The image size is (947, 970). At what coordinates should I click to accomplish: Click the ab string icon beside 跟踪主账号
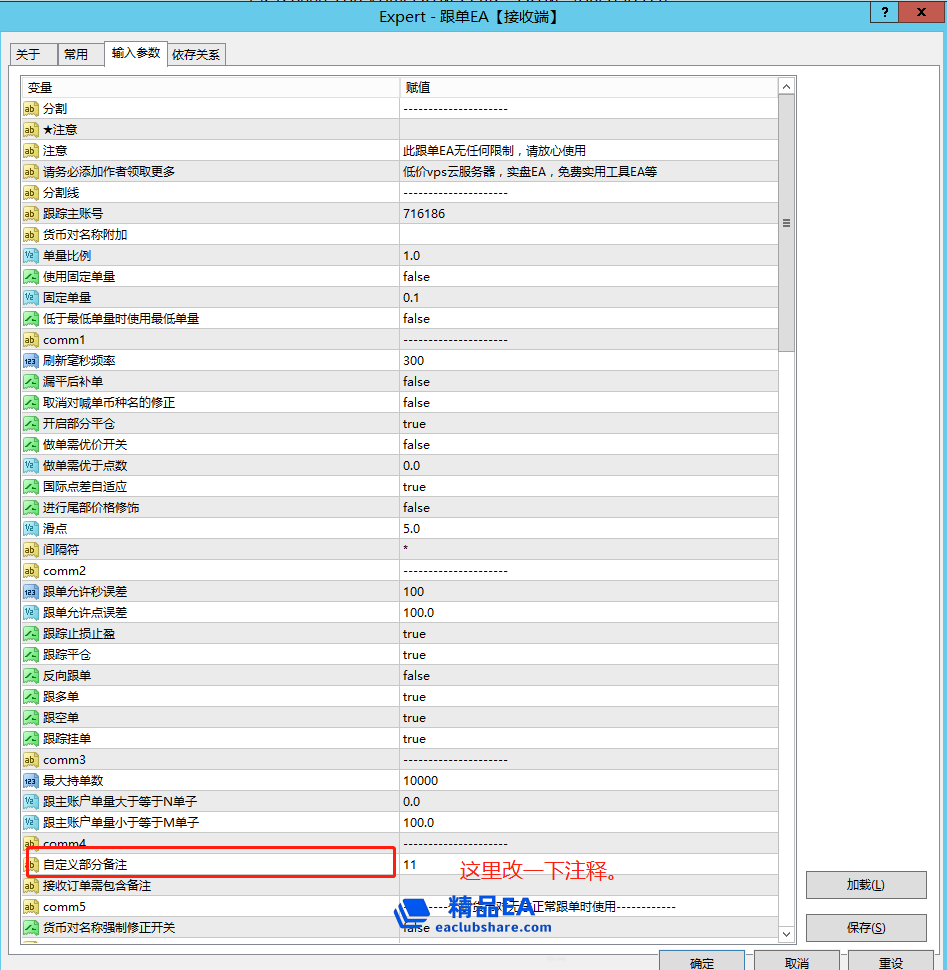coord(30,213)
